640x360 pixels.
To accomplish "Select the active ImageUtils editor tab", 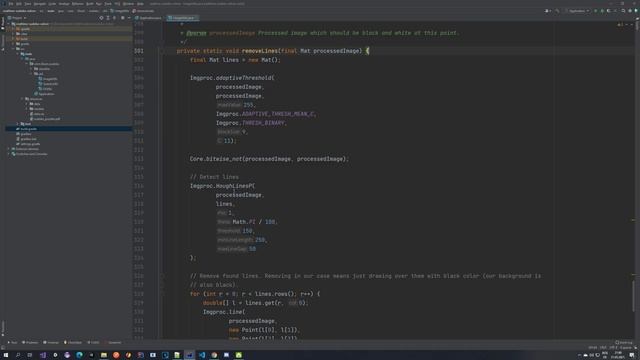I will click(182, 18).
